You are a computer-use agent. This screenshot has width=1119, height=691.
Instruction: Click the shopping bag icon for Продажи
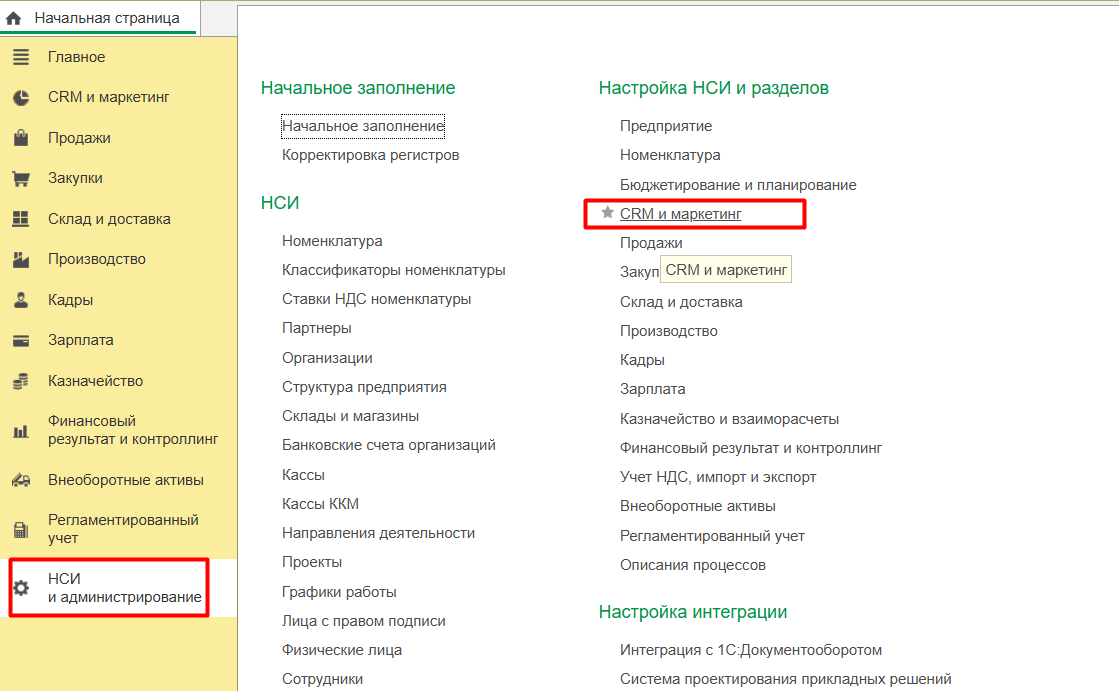click(21, 138)
